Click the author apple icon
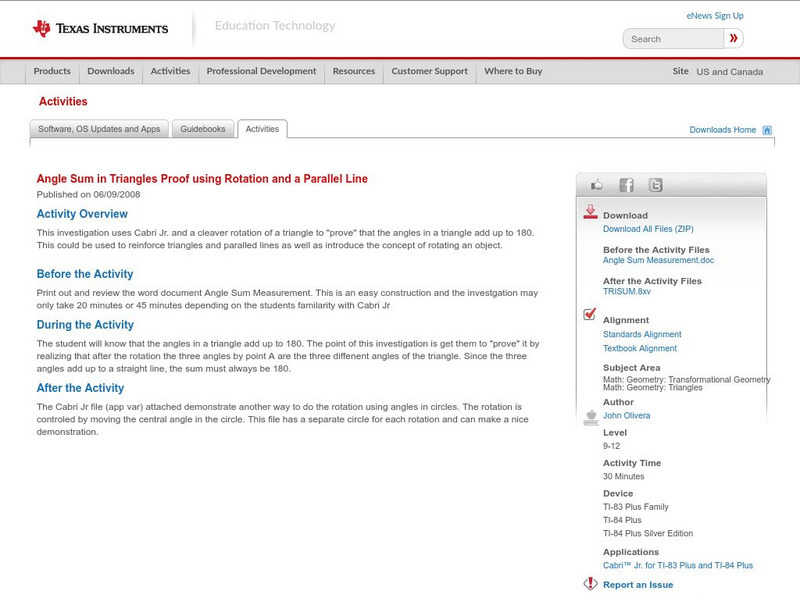This screenshot has width=800, height=598. [x=591, y=417]
